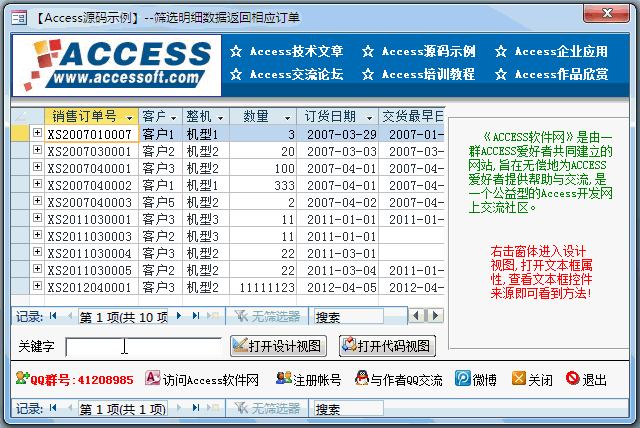
Task: Focus the 关键字 keyword text field
Action: click(144, 347)
